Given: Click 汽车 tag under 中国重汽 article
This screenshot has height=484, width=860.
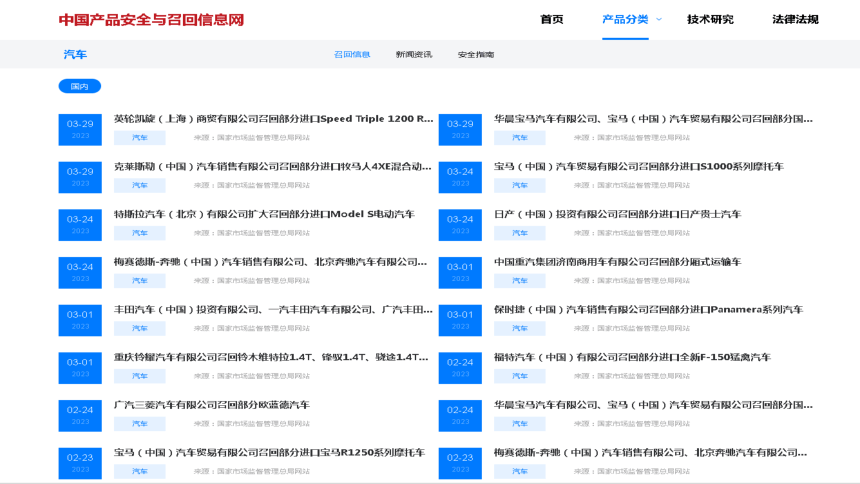Looking at the screenshot, I should click(x=520, y=281).
